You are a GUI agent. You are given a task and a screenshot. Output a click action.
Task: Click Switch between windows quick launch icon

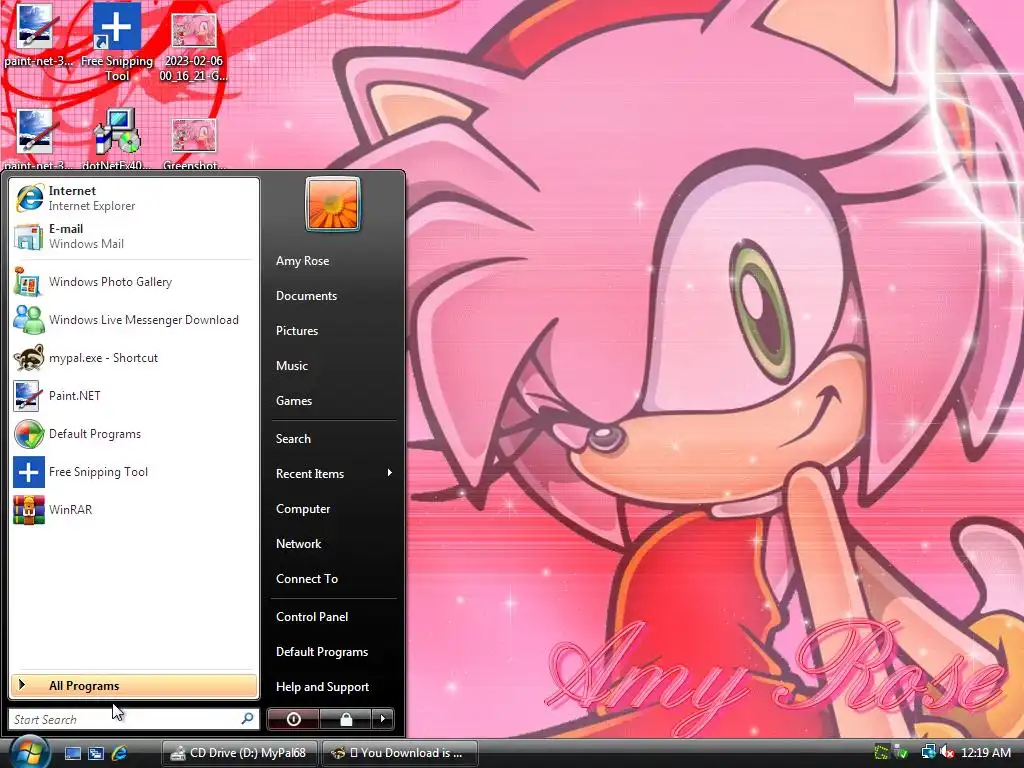(96, 753)
